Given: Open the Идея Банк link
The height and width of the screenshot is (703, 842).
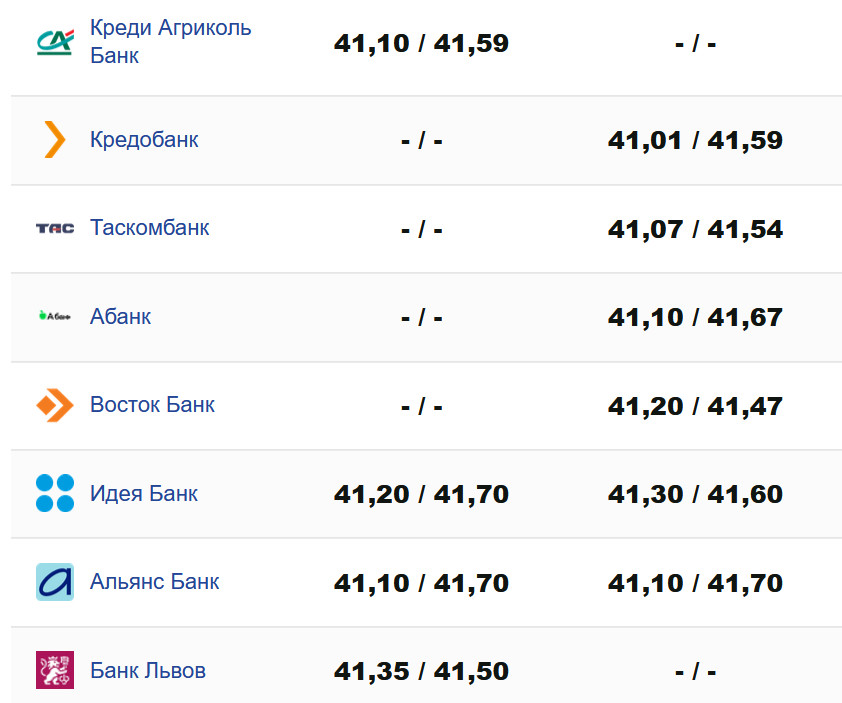Looking at the screenshot, I should point(144,493).
